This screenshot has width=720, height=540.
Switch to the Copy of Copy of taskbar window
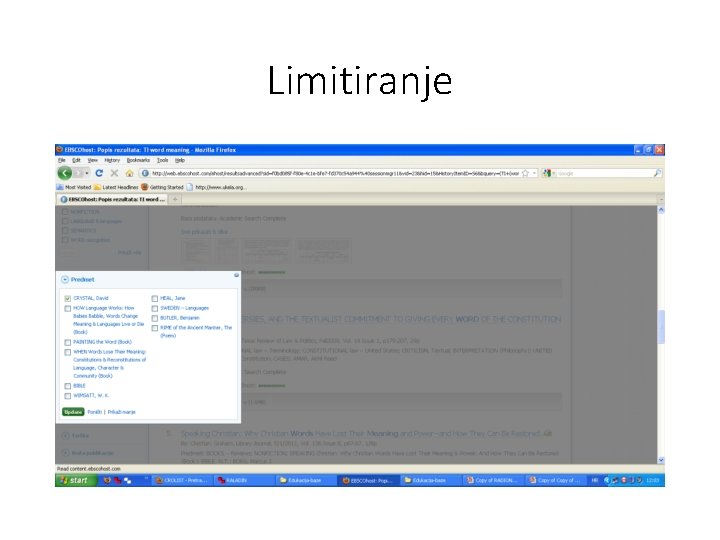point(554,480)
